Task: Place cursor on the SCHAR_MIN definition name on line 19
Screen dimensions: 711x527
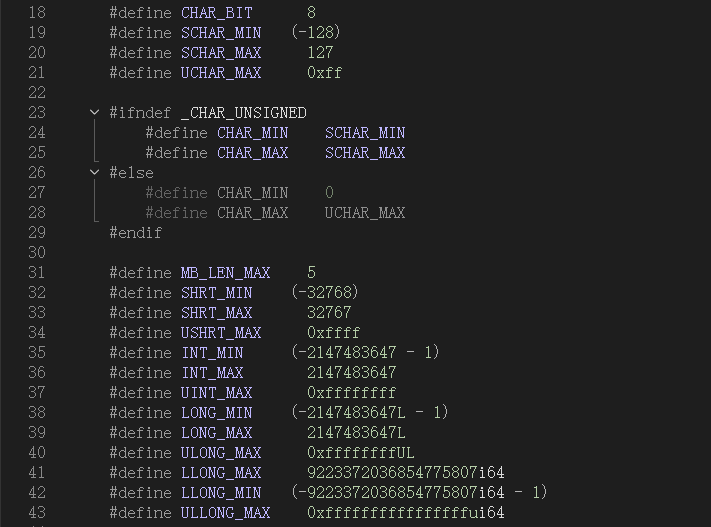Action: coord(221,33)
